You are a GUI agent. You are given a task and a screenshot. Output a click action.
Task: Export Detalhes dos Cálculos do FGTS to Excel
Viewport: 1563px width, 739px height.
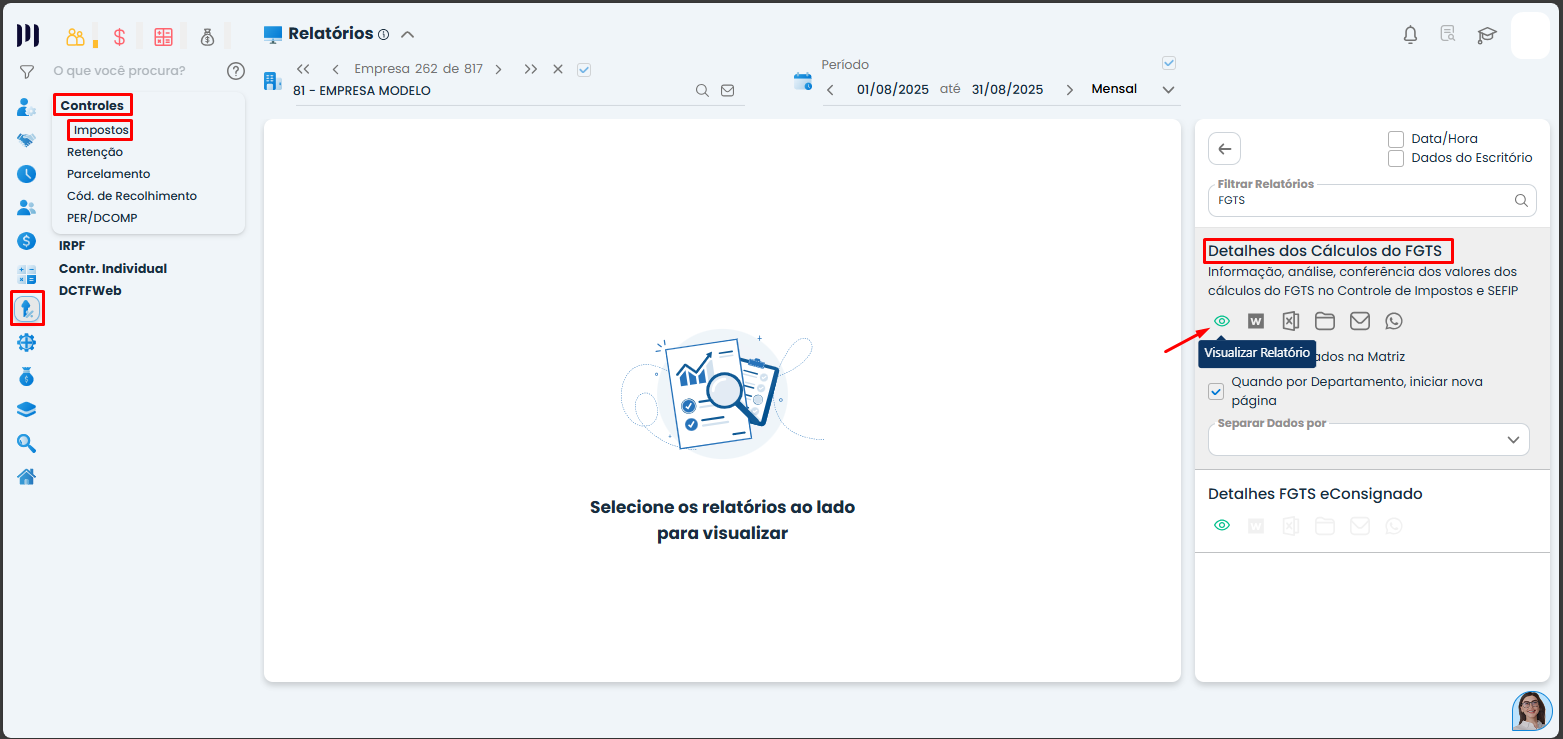coord(1291,321)
